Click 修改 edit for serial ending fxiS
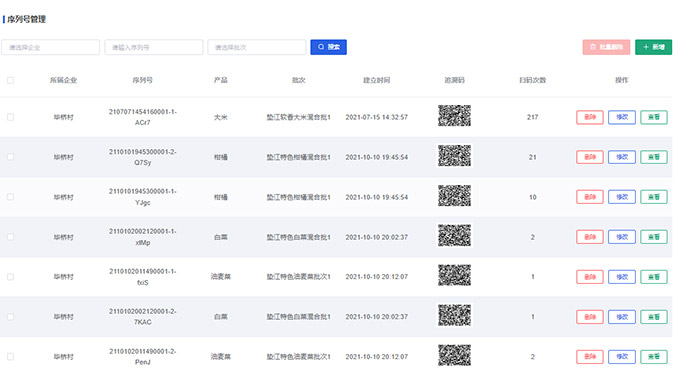The width and height of the screenshot is (680, 368). click(x=622, y=277)
